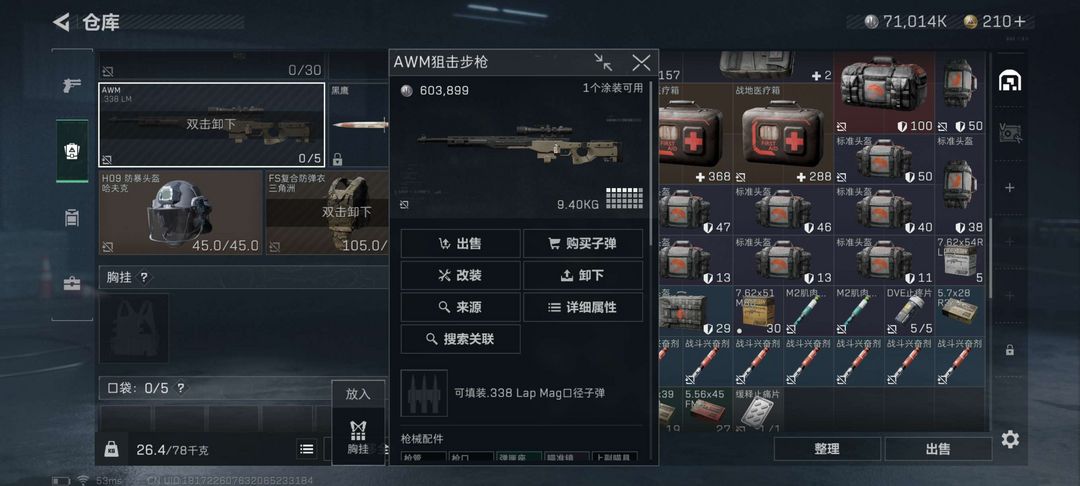Open 详细属性 detailed attributes
Viewport: 1080px width, 486px height.
[x=583, y=308]
